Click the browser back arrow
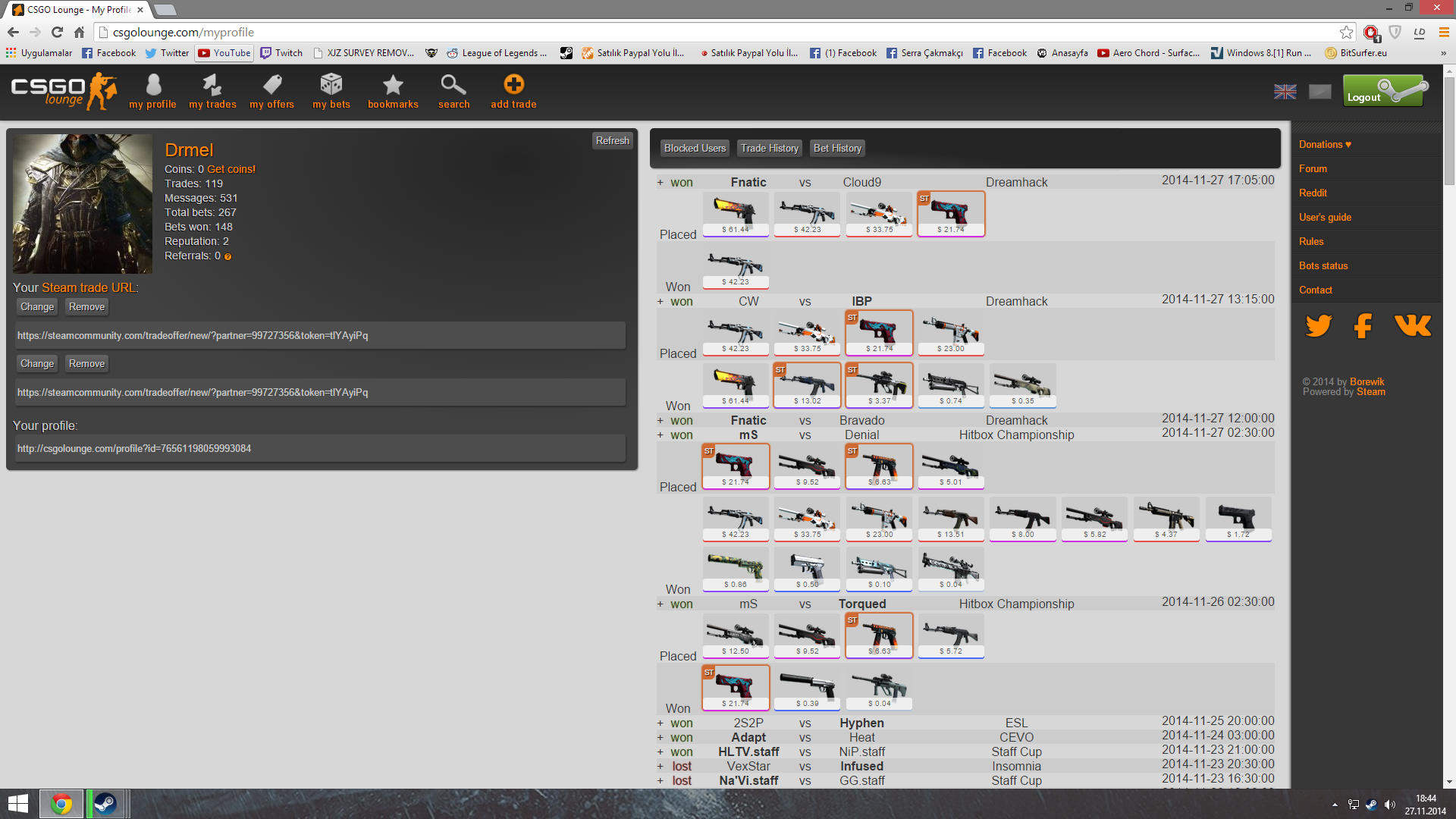This screenshot has height=819, width=1456. [x=13, y=32]
